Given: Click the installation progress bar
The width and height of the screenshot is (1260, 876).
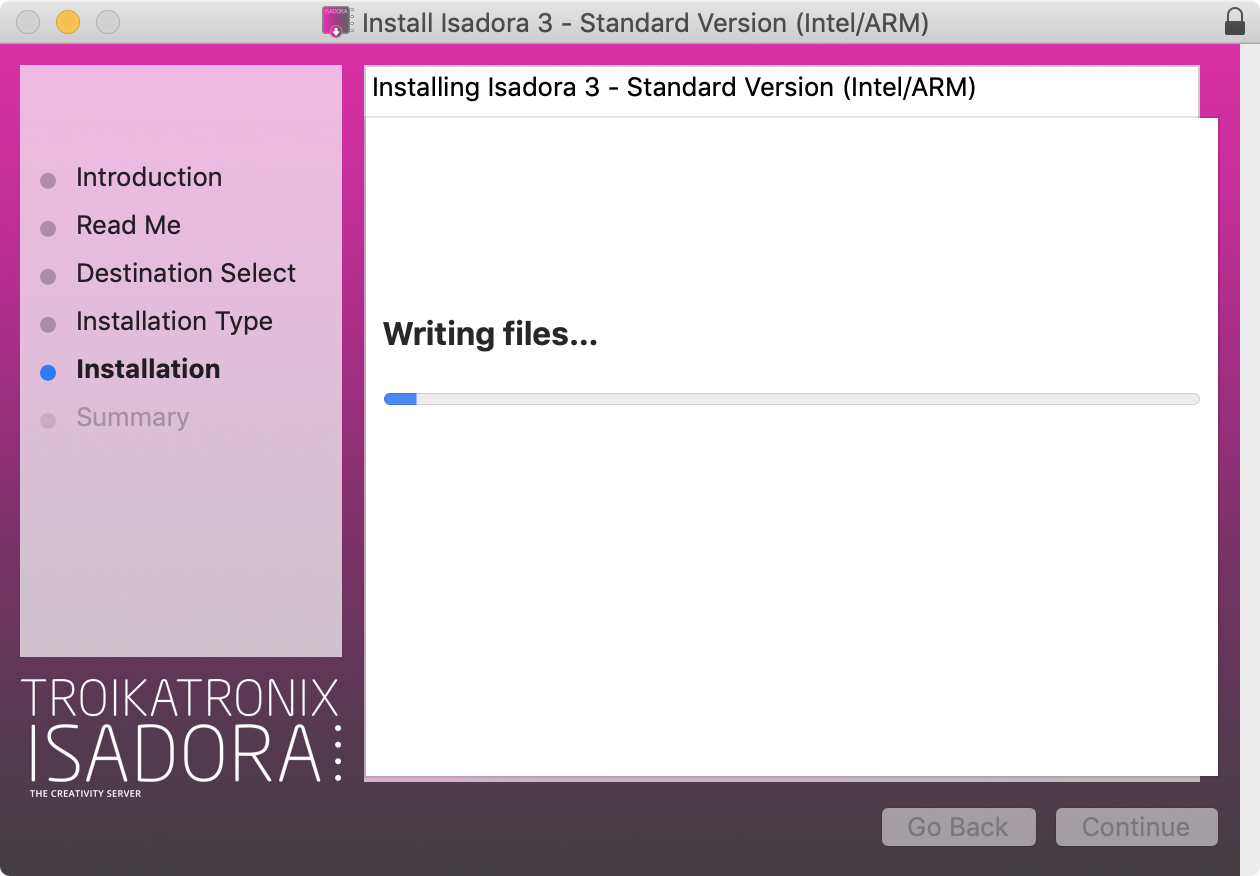Looking at the screenshot, I should tap(791, 399).
